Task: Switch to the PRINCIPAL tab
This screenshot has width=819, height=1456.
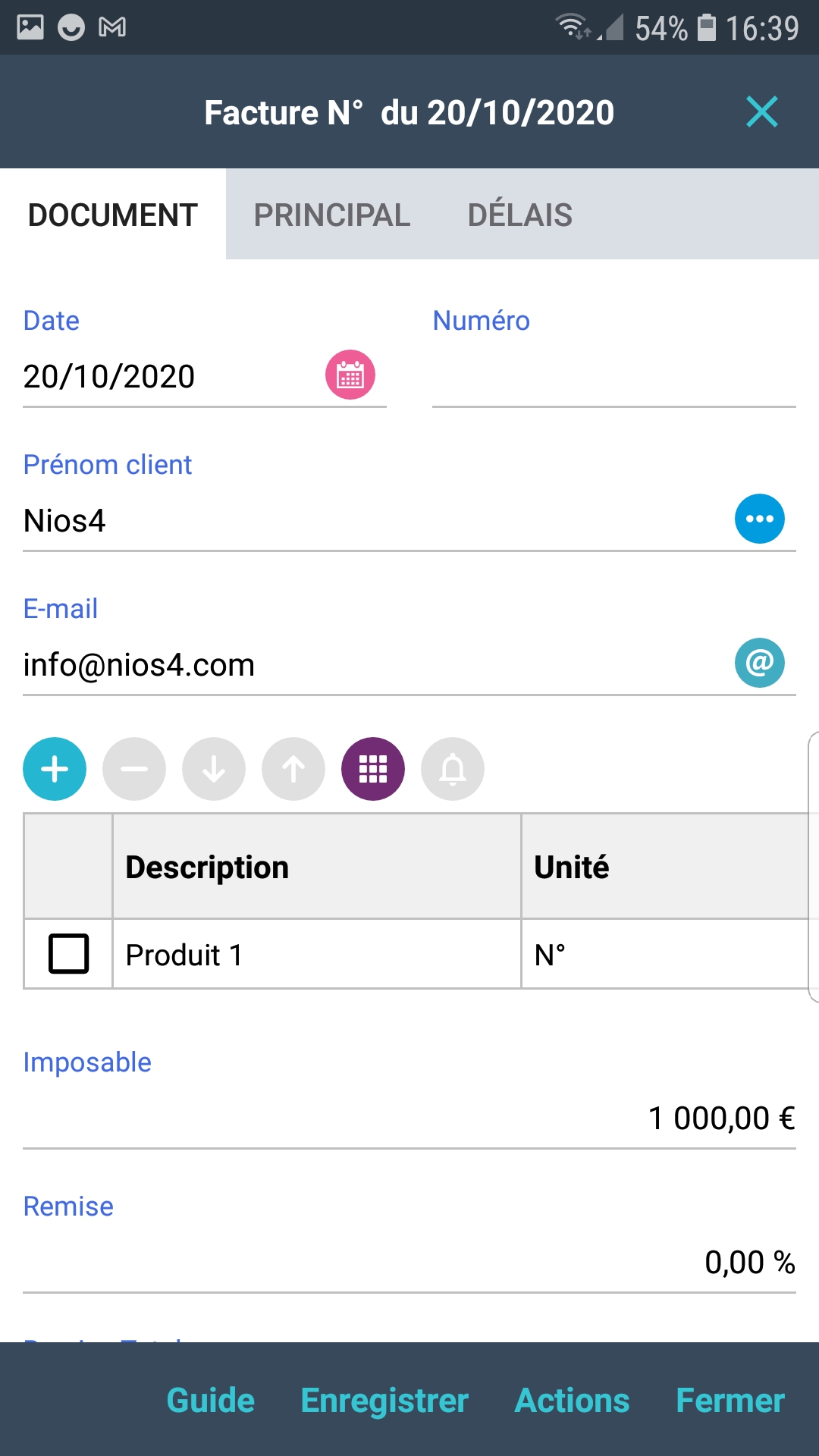Action: tap(332, 215)
